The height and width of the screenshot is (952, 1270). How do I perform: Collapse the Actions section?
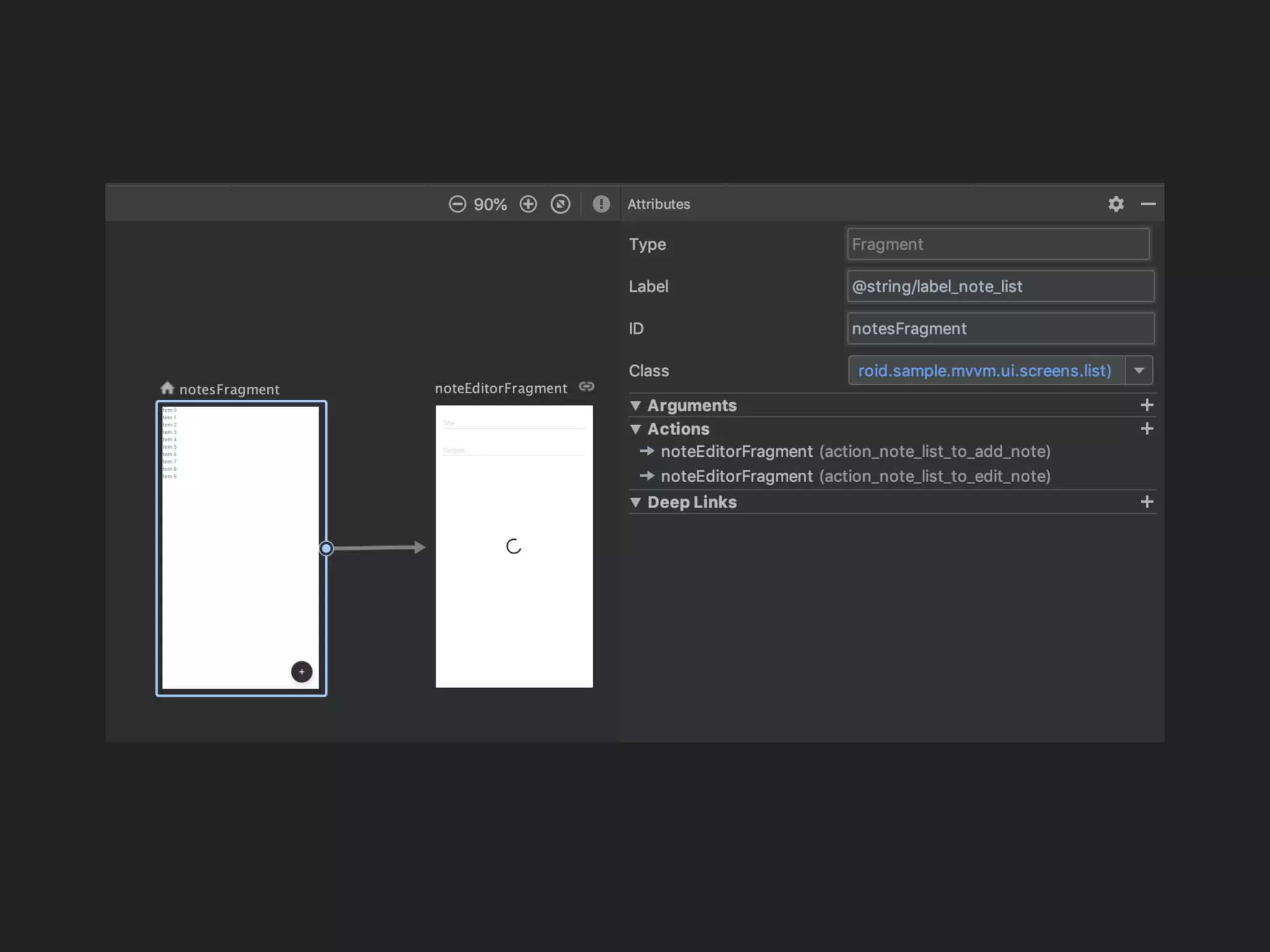[636, 429]
